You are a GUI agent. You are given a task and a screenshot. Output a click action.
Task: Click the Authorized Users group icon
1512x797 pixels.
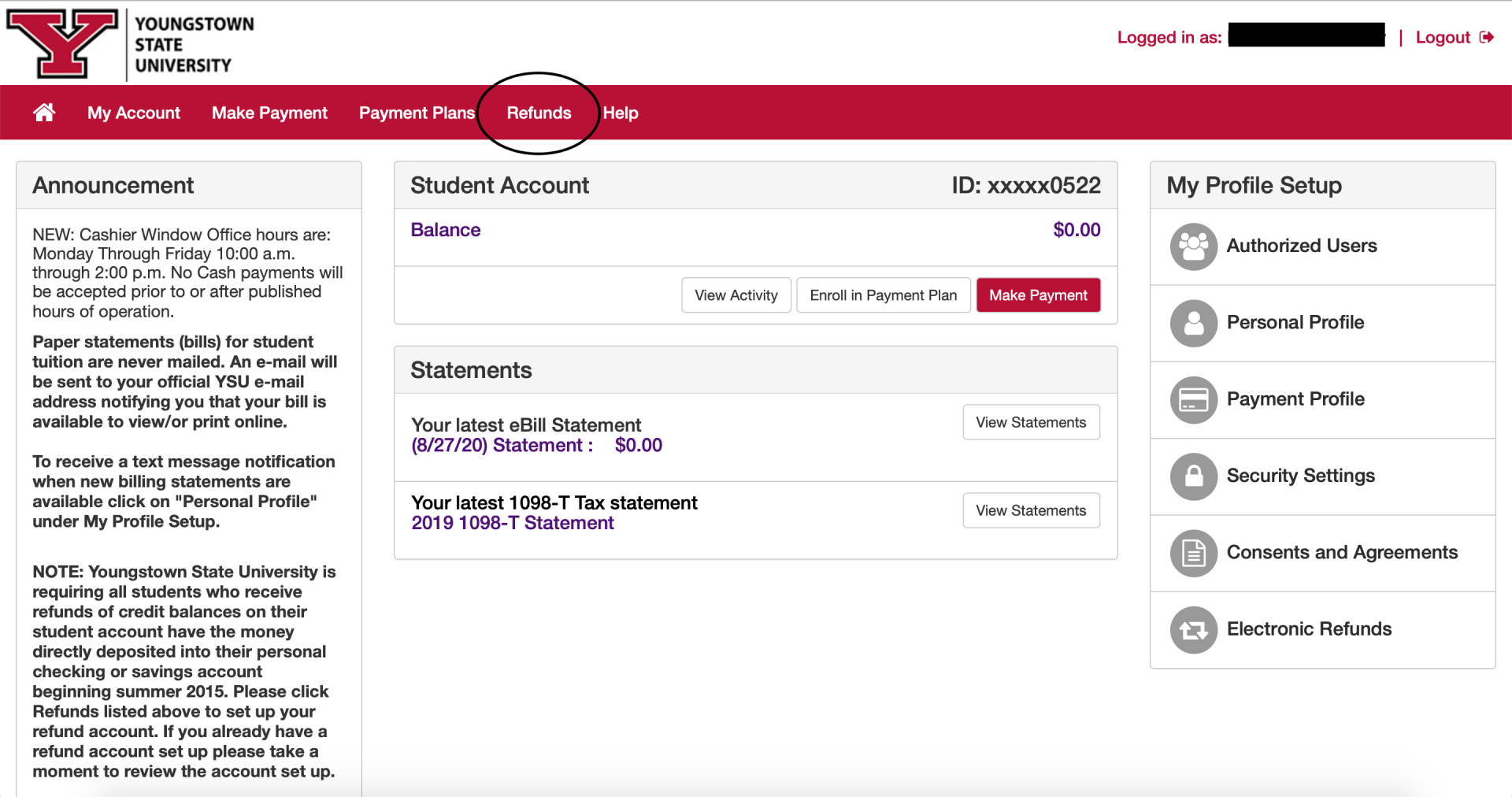click(x=1193, y=247)
